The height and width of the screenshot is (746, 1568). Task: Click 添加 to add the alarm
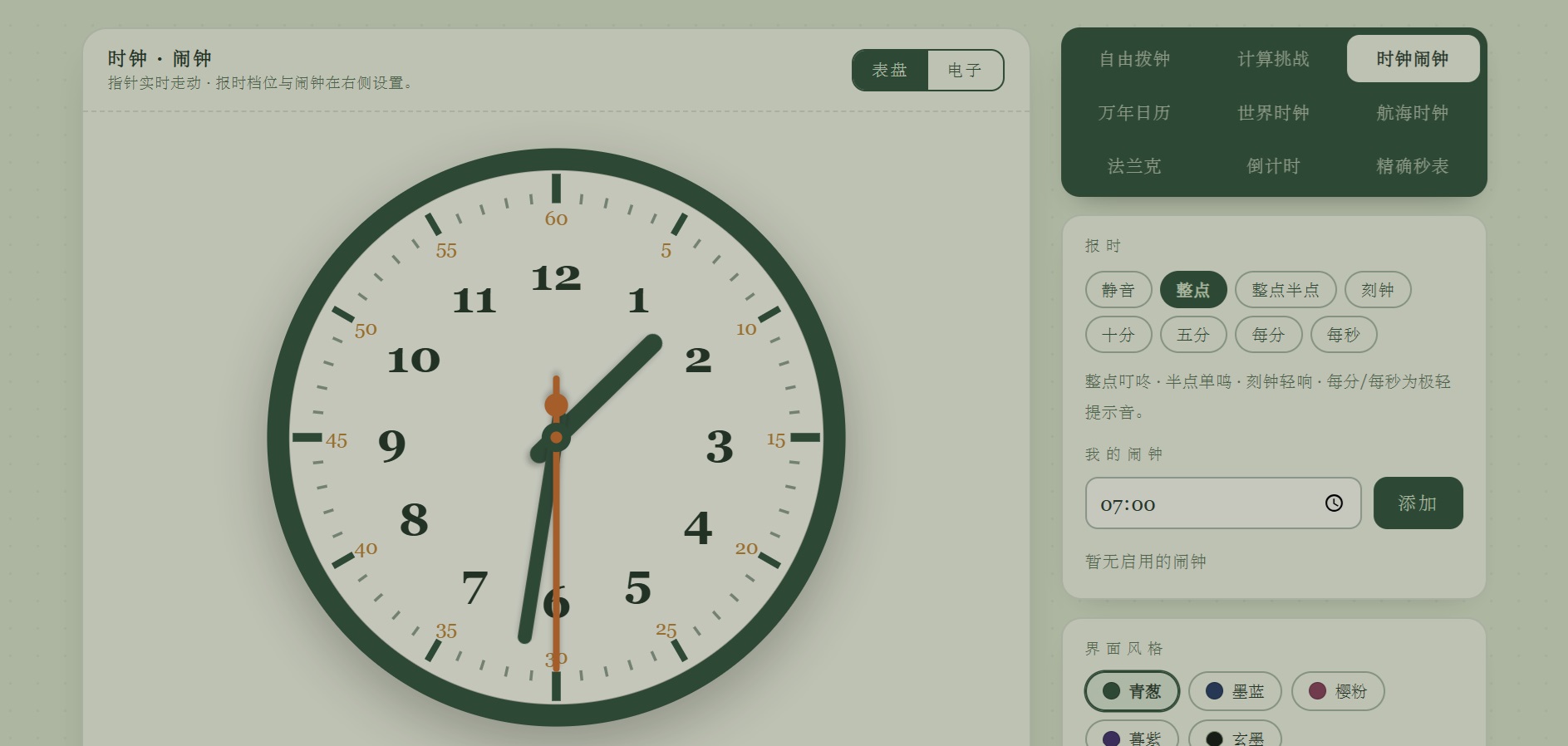tap(1418, 503)
